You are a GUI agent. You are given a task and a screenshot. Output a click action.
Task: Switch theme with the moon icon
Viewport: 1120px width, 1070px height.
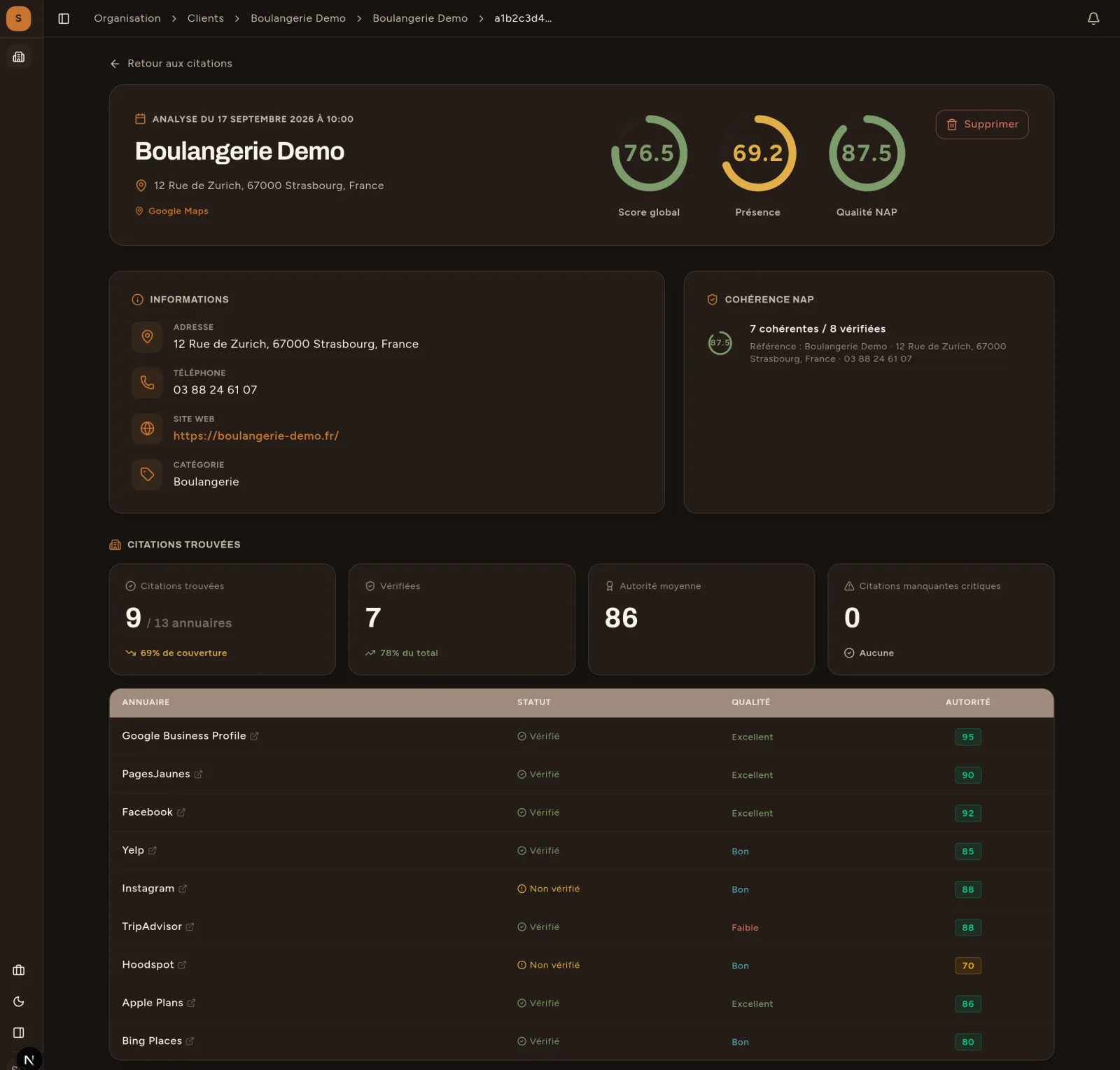[x=19, y=1001]
